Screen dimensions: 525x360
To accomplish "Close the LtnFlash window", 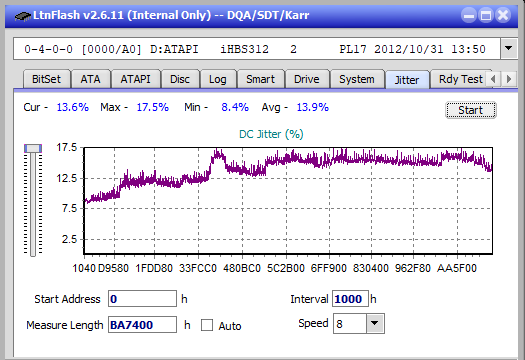I will (x=503, y=15).
